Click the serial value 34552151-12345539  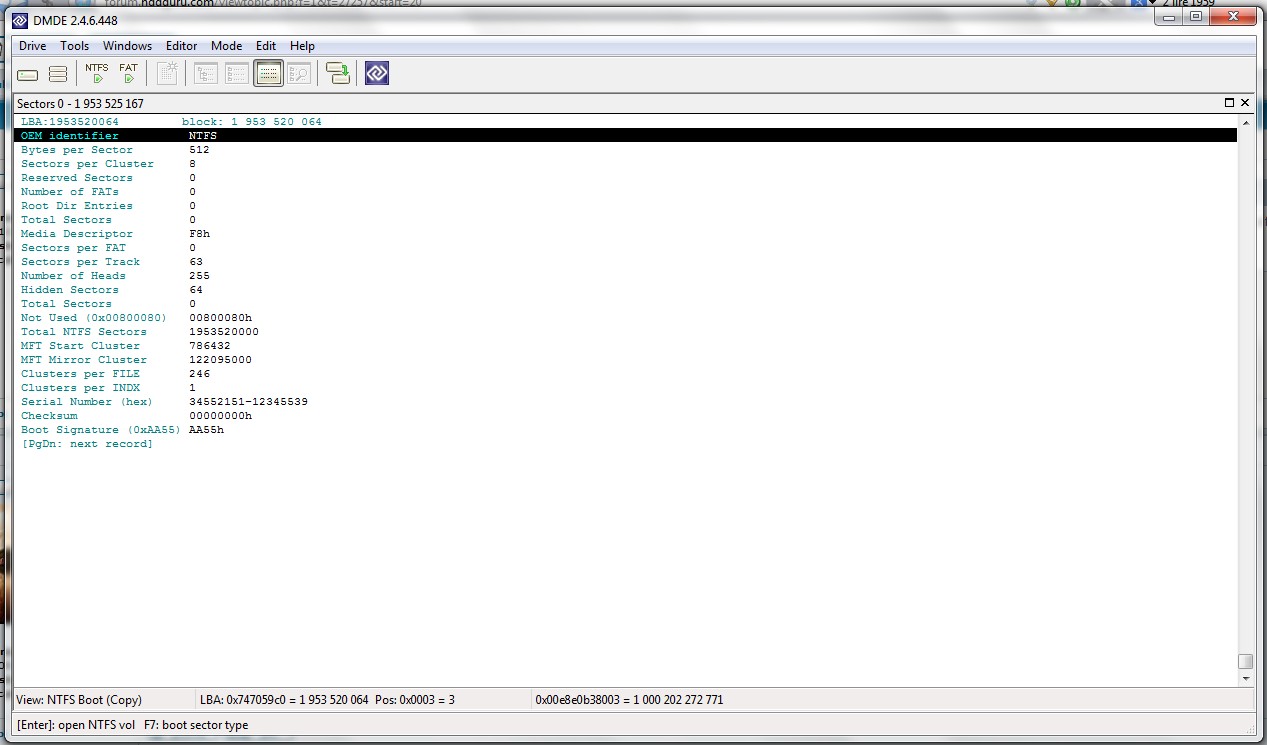point(249,402)
